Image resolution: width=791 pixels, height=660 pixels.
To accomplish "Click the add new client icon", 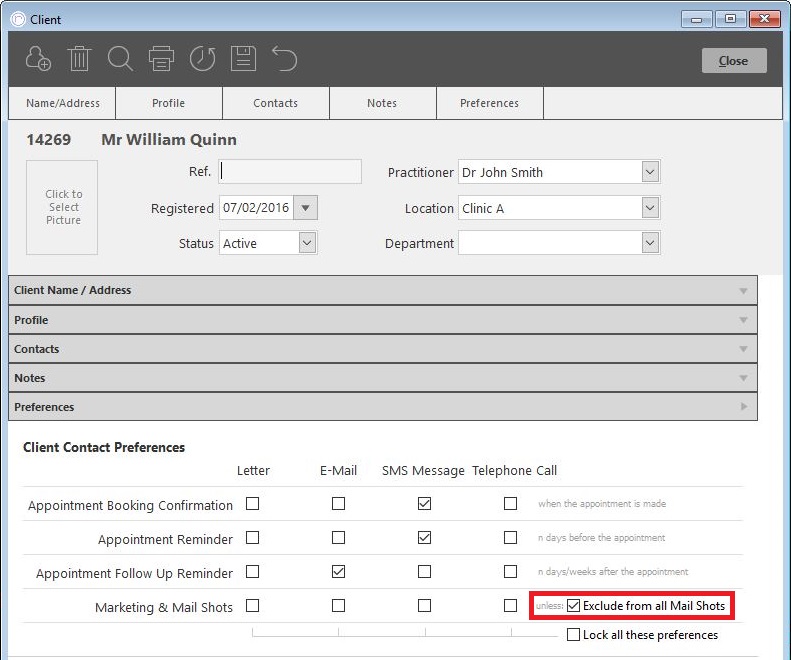I will [x=38, y=59].
